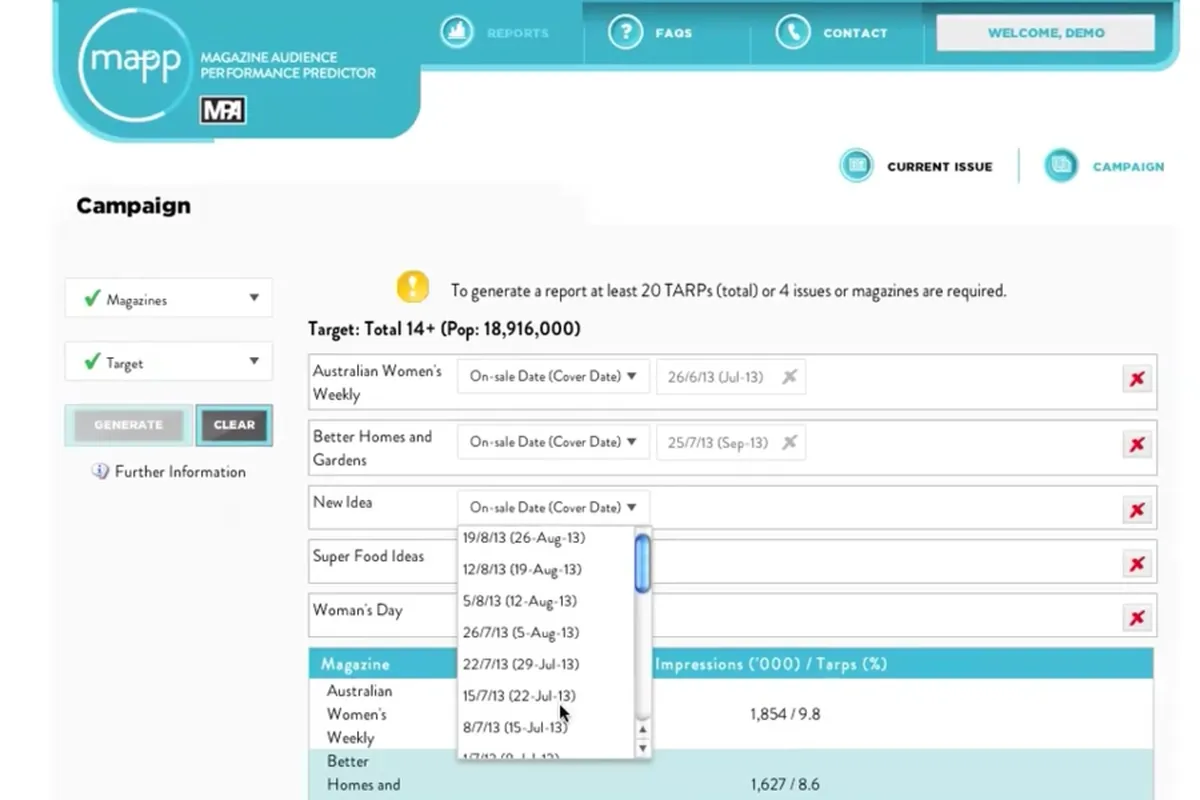Clear the 25/7/13 (Sep-13) date chip
Image resolution: width=1200 pixels, height=800 pixels.
point(789,442)
